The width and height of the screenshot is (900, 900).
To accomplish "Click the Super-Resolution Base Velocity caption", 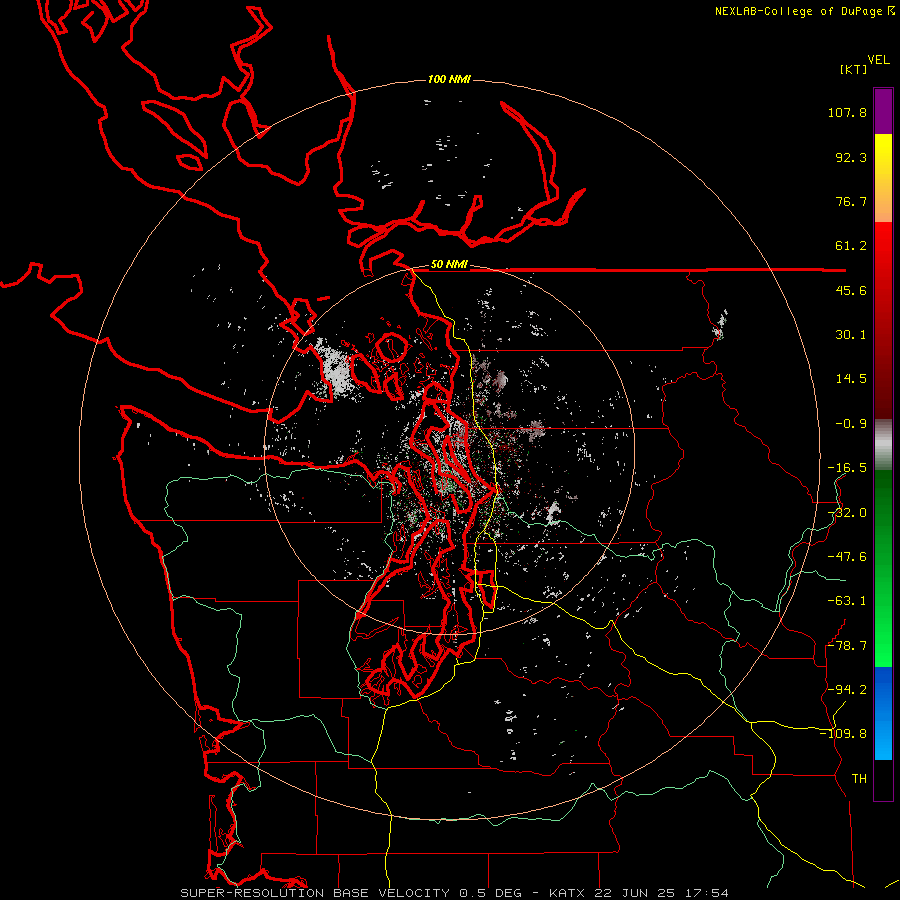I will [x=455, y=893].
